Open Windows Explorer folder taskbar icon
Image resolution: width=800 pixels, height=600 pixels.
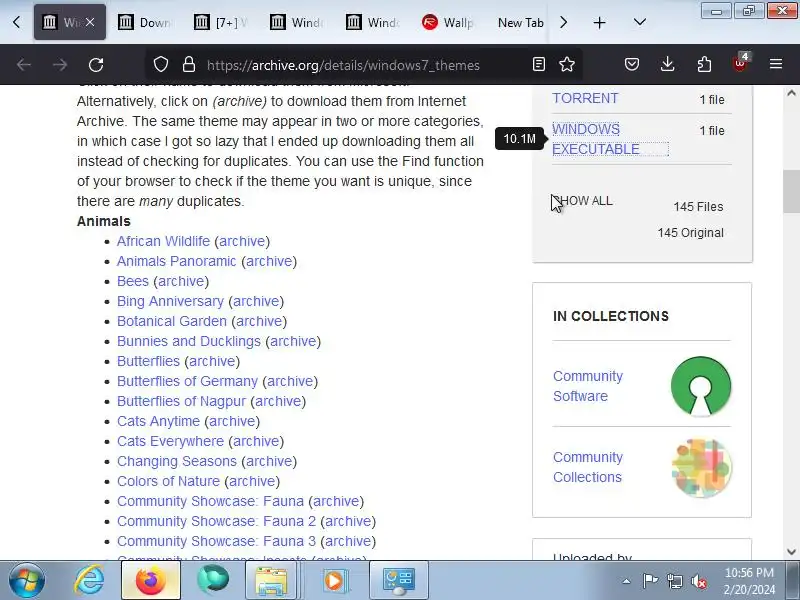pyautogui.click(x=271, y=581)
